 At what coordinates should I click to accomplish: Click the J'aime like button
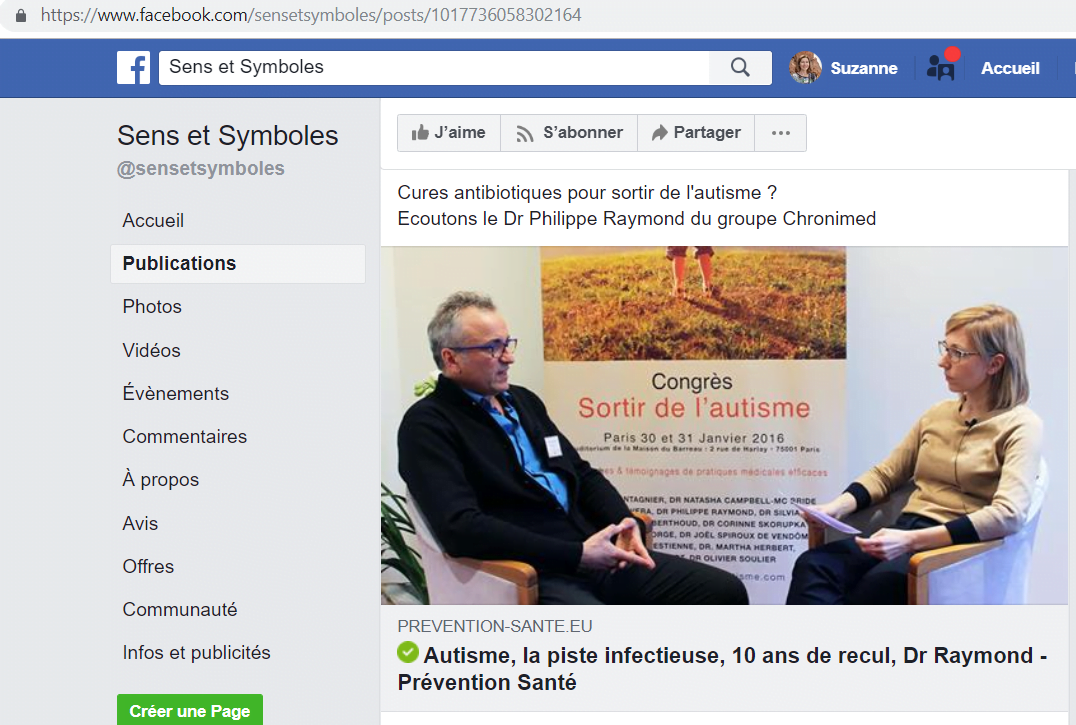click(x=449, y=132)
